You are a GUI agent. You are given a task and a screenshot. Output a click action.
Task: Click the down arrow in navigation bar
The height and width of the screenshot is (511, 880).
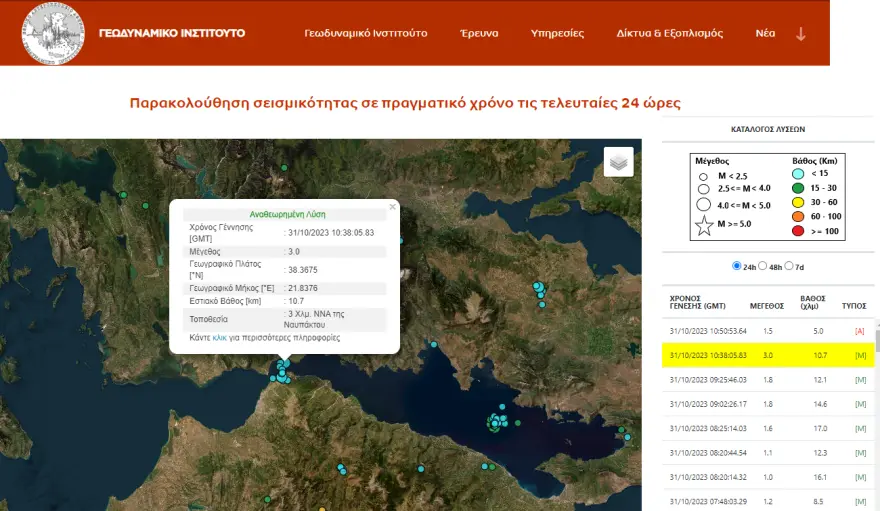click(800, 33)
